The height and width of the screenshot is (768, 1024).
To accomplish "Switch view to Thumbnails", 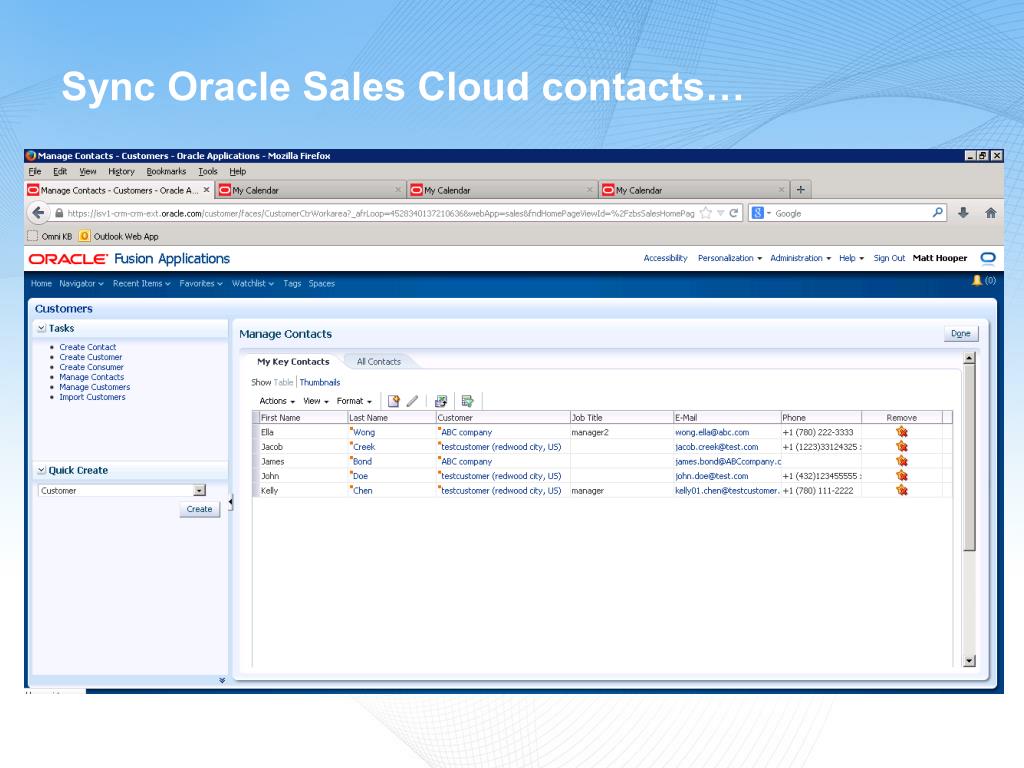I will [319, 383].
